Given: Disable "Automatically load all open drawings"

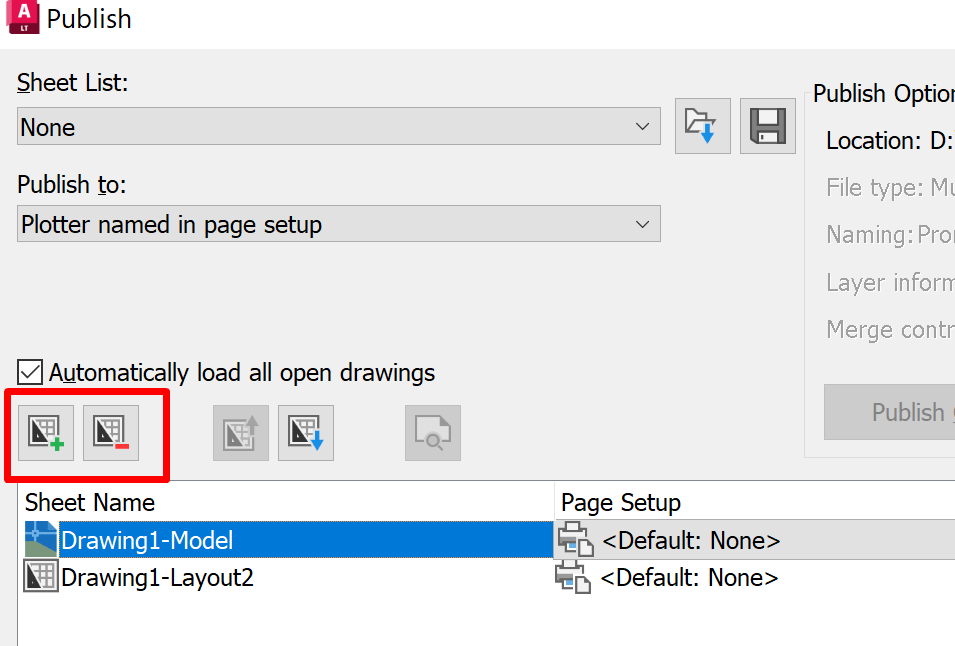Looking at the screenshot, I should (x=30, y=372).
